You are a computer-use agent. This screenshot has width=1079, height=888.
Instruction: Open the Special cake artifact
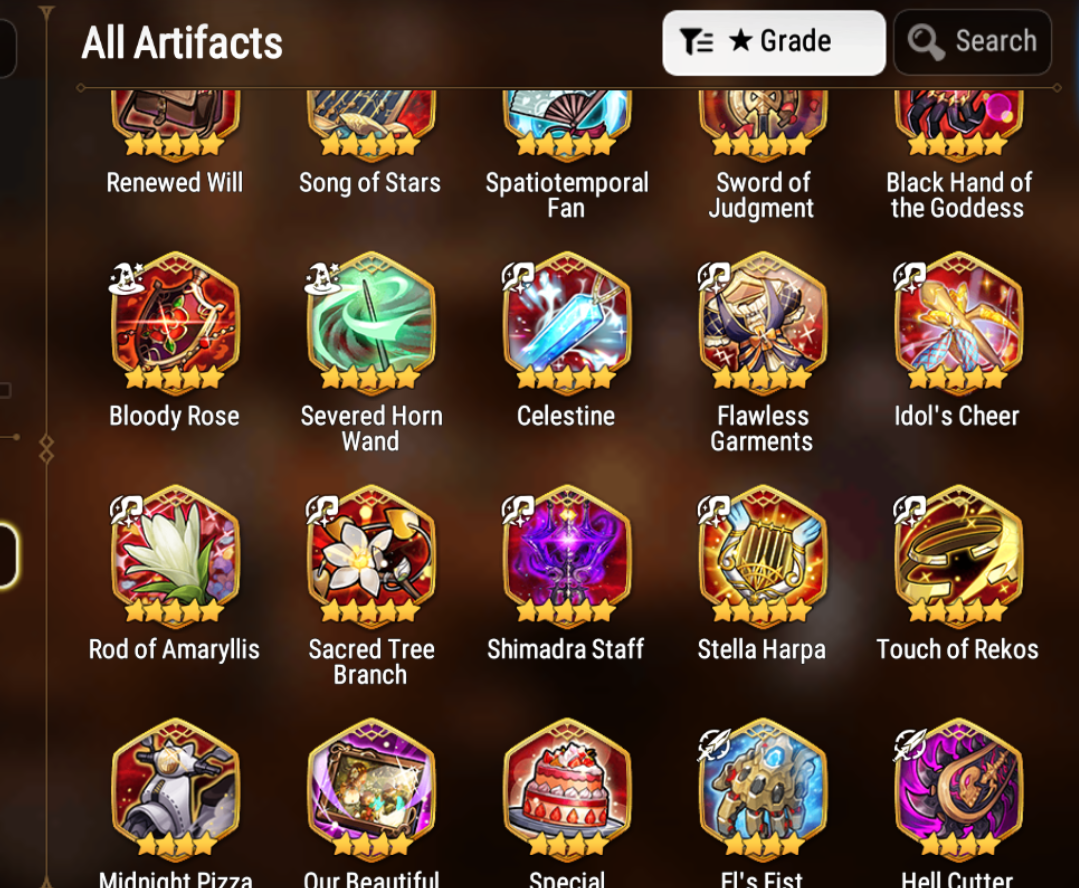click(x=566, y=790)
